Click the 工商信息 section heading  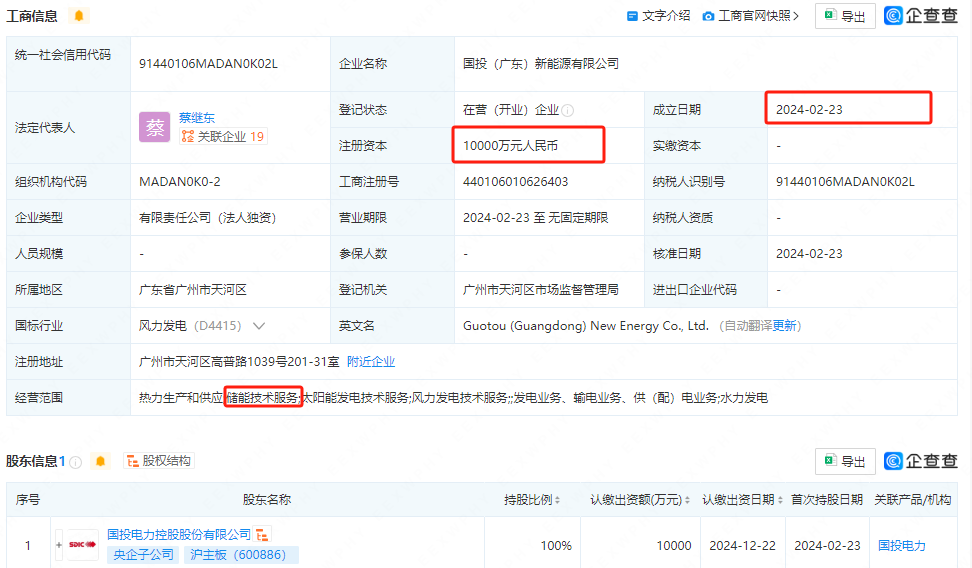(x=32, y=16)
